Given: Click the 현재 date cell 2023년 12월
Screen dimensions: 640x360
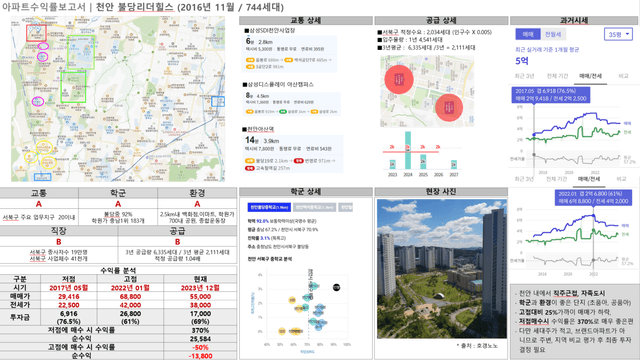Looking at the screenshot, I should [x=200, y=288].
